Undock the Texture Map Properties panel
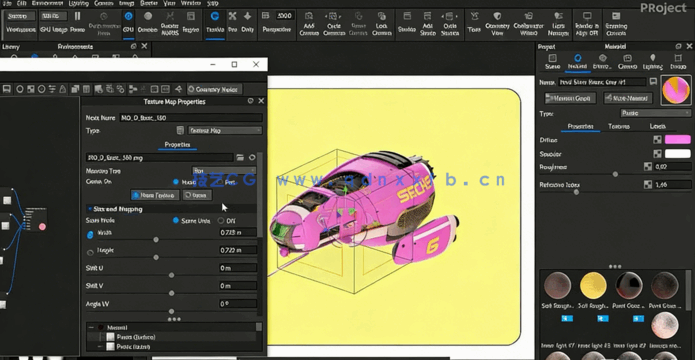 coord(250,101)
